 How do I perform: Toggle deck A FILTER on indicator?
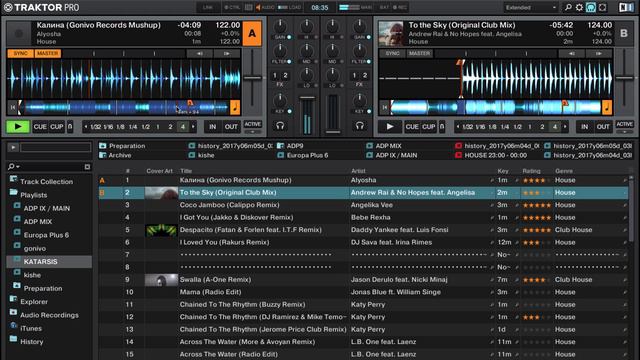[x=289, y=62]
